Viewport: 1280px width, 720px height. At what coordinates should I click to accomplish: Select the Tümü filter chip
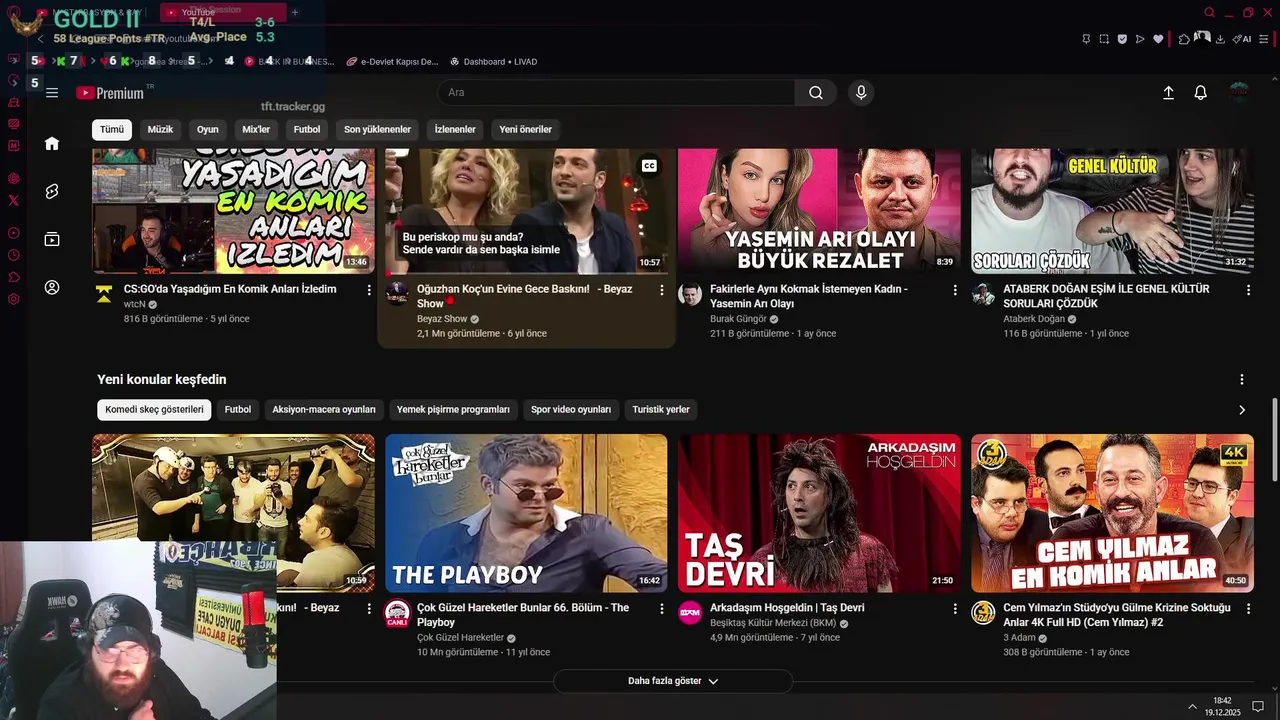112,129
